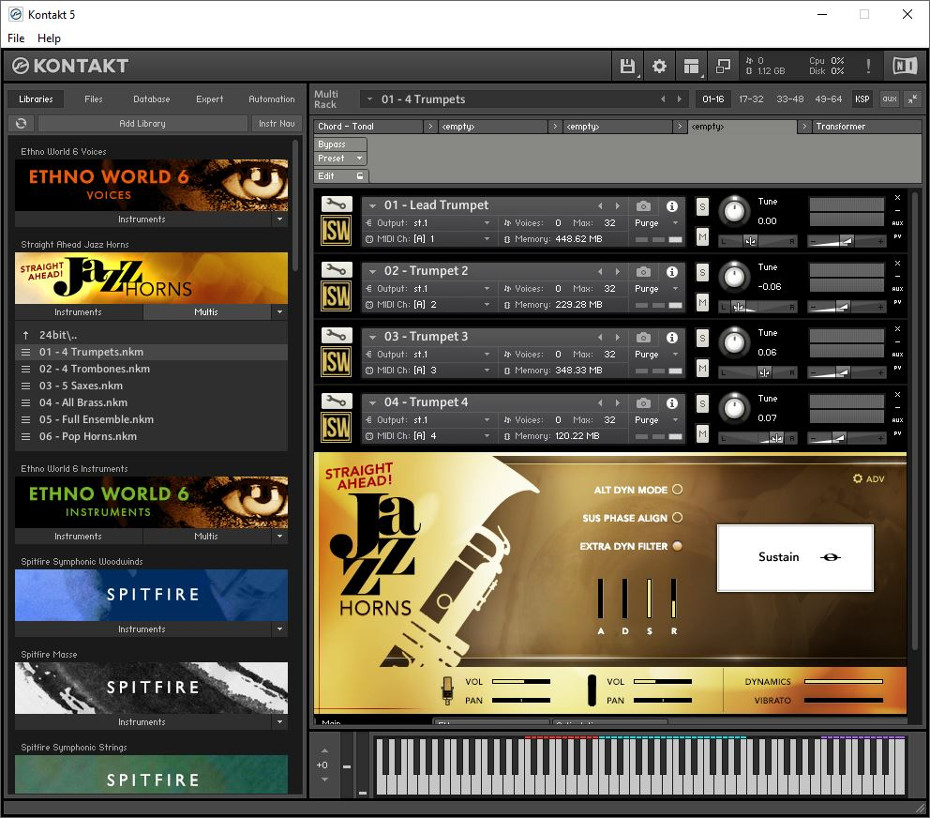Open Purge dropdown on Trumpet 3
This screenshot has height=818, width=930.
pos(675,354)
